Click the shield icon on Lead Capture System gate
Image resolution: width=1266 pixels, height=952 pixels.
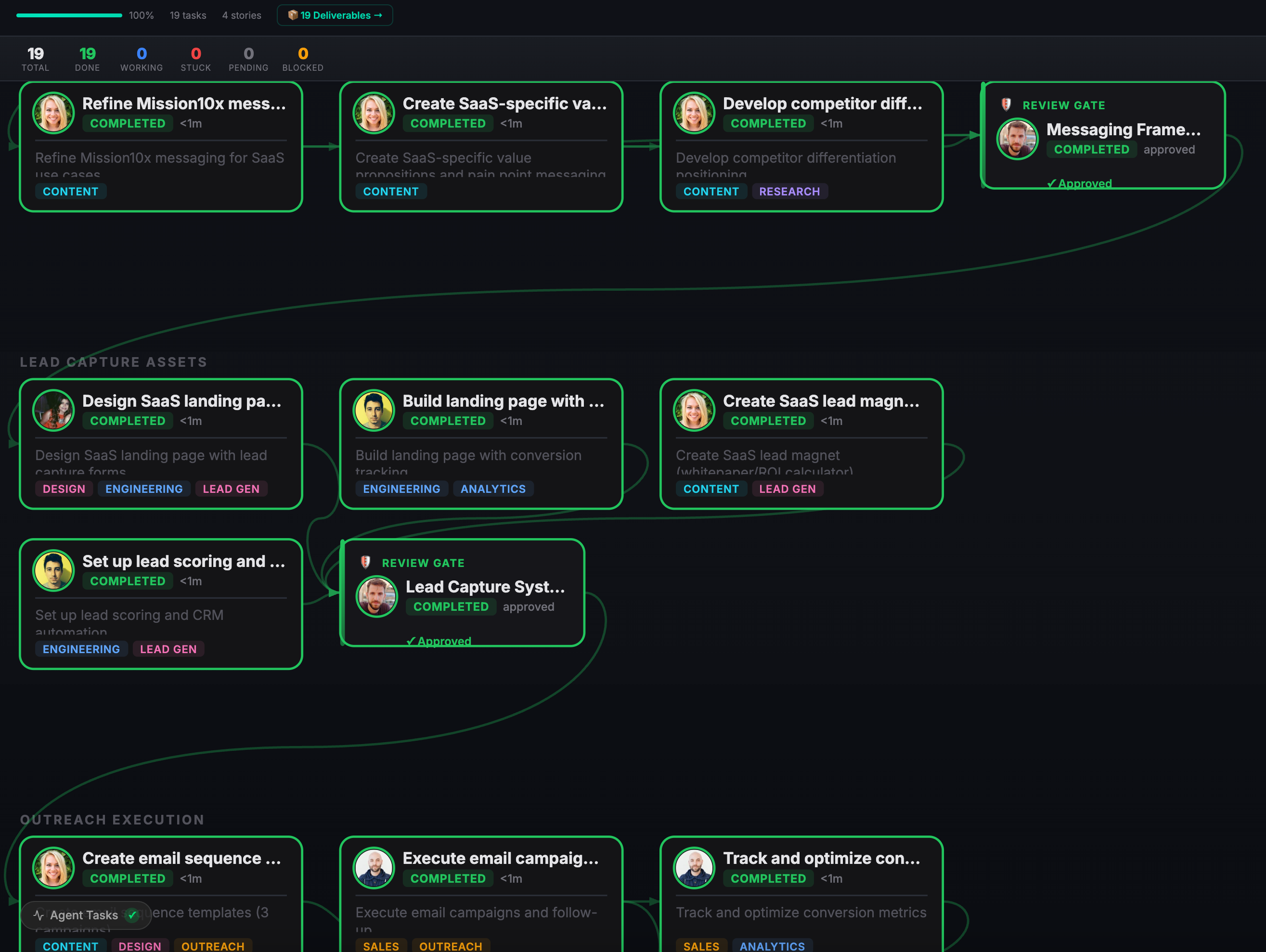(x=365, y=562)
